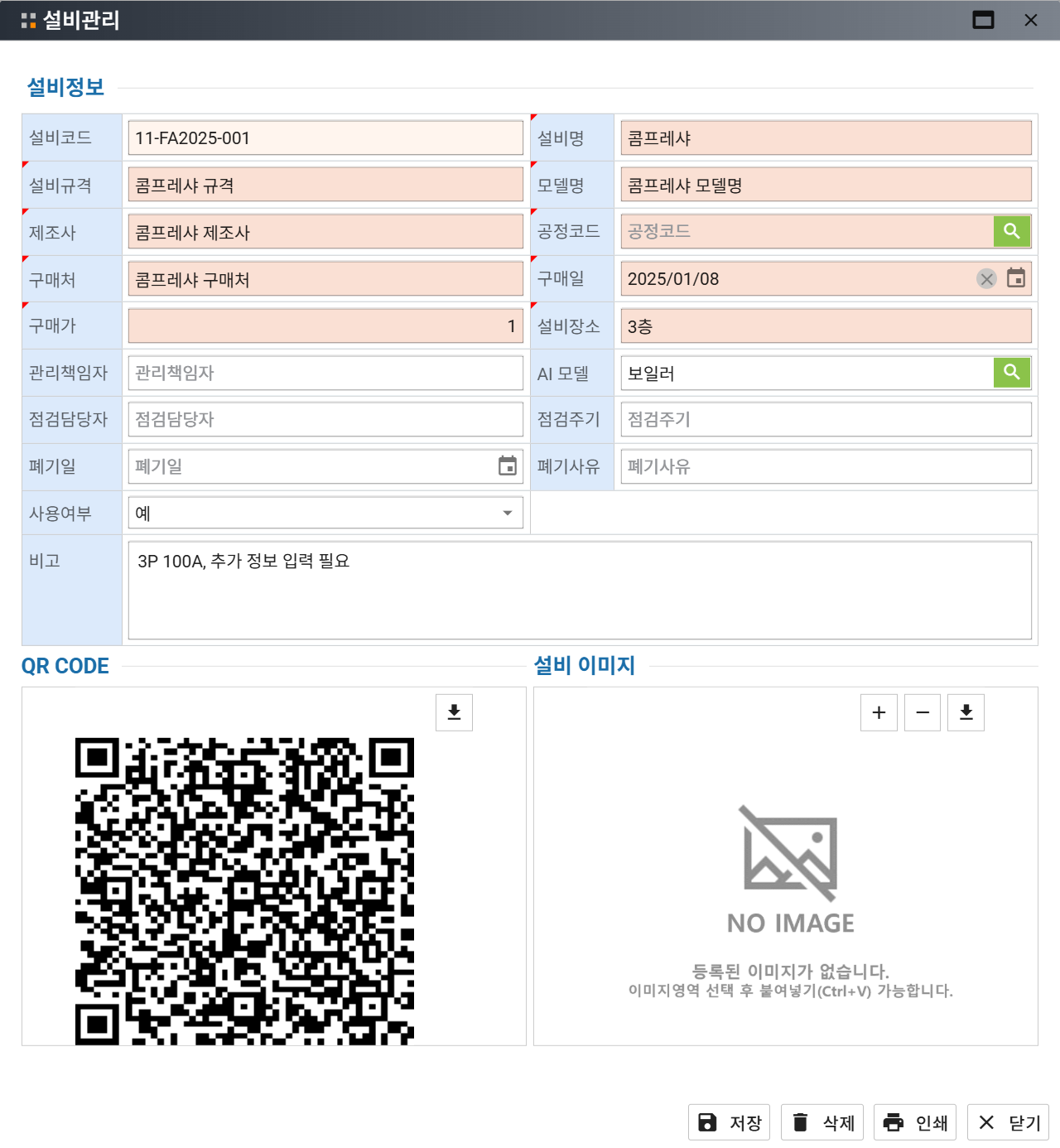Screen dimensions: 1060x1148
Task: Click the search icon in 공정코드 field
Action: pyautogui.click(x=1012, y=231)
